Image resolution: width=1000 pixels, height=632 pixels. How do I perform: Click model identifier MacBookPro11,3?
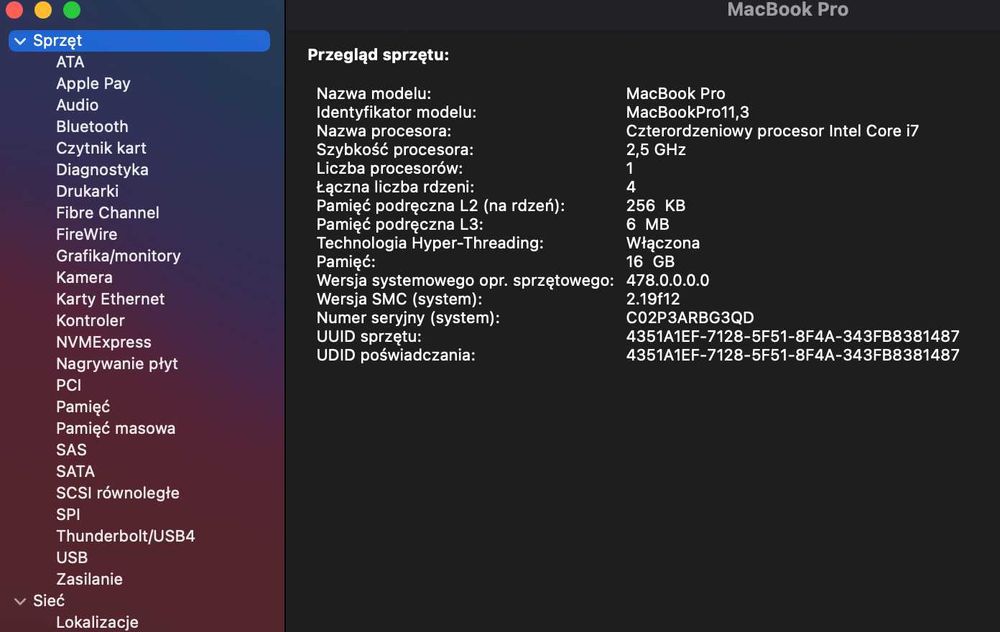(x=688, y=112)
